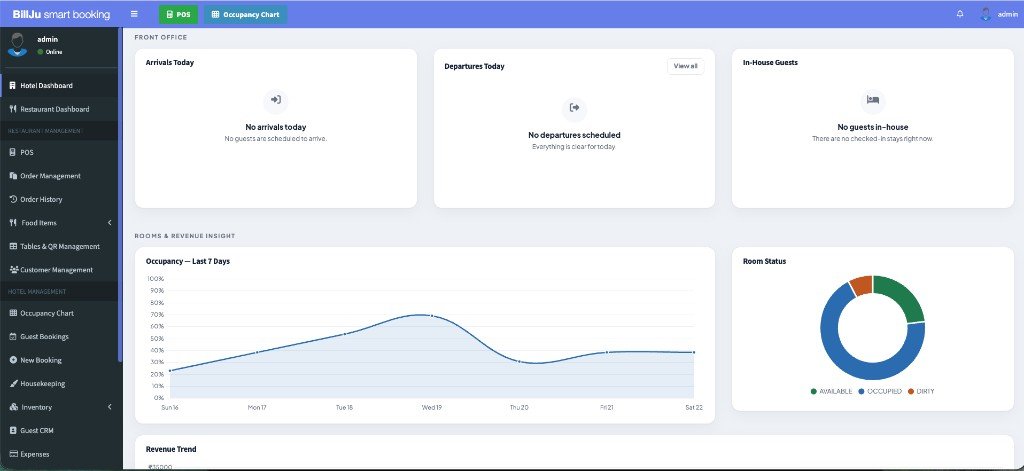
Task: Click the 'Occupancy — Last 7 Days' heading
Action: pyautogui.click(x=188, y=261)
